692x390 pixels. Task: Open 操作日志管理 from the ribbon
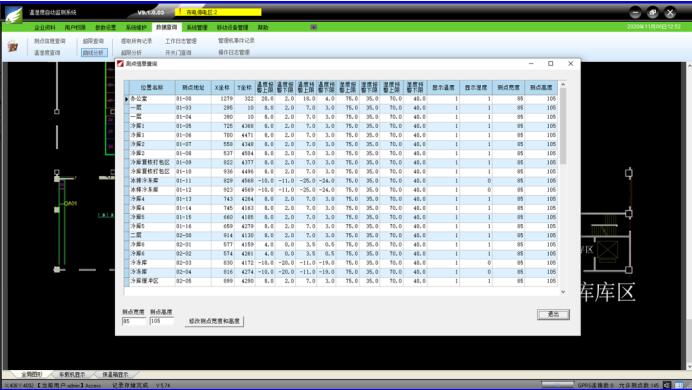234,52
